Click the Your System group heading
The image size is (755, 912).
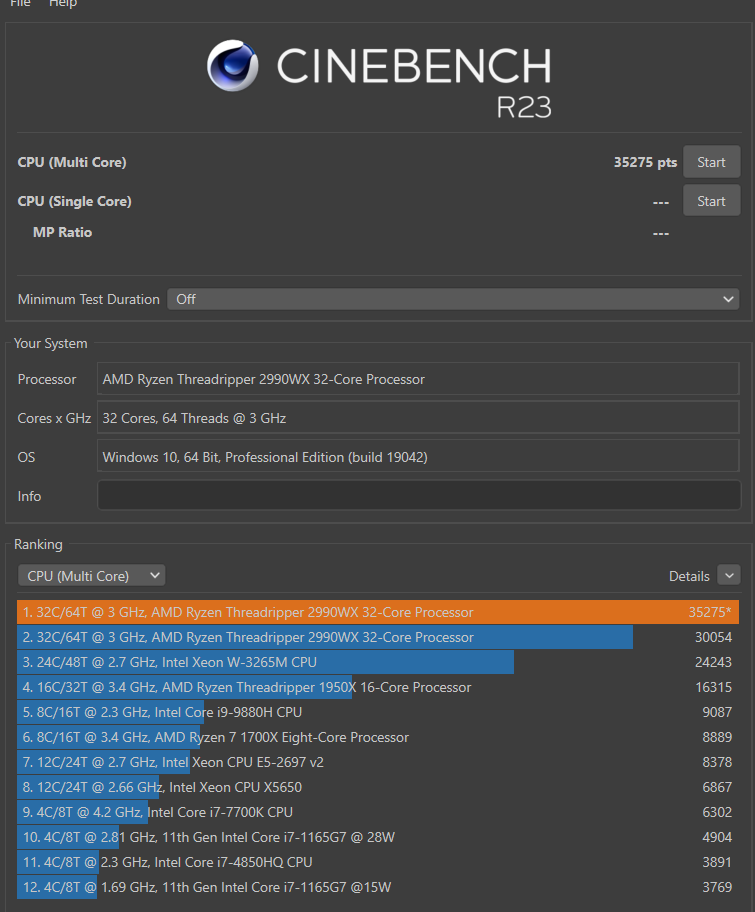pyautogui.click(x=51, y=343)
